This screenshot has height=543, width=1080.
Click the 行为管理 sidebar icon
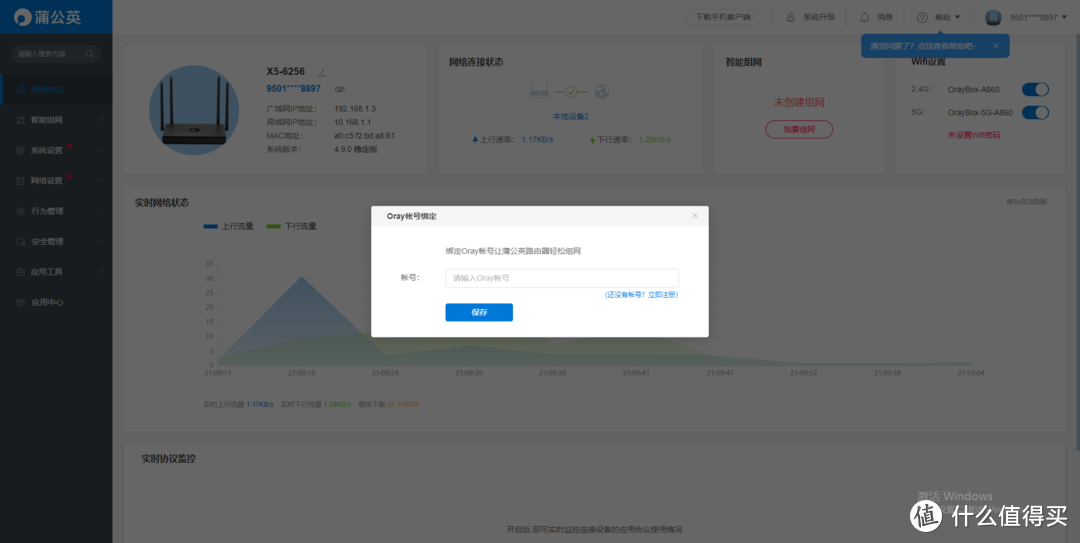[21, 211]
